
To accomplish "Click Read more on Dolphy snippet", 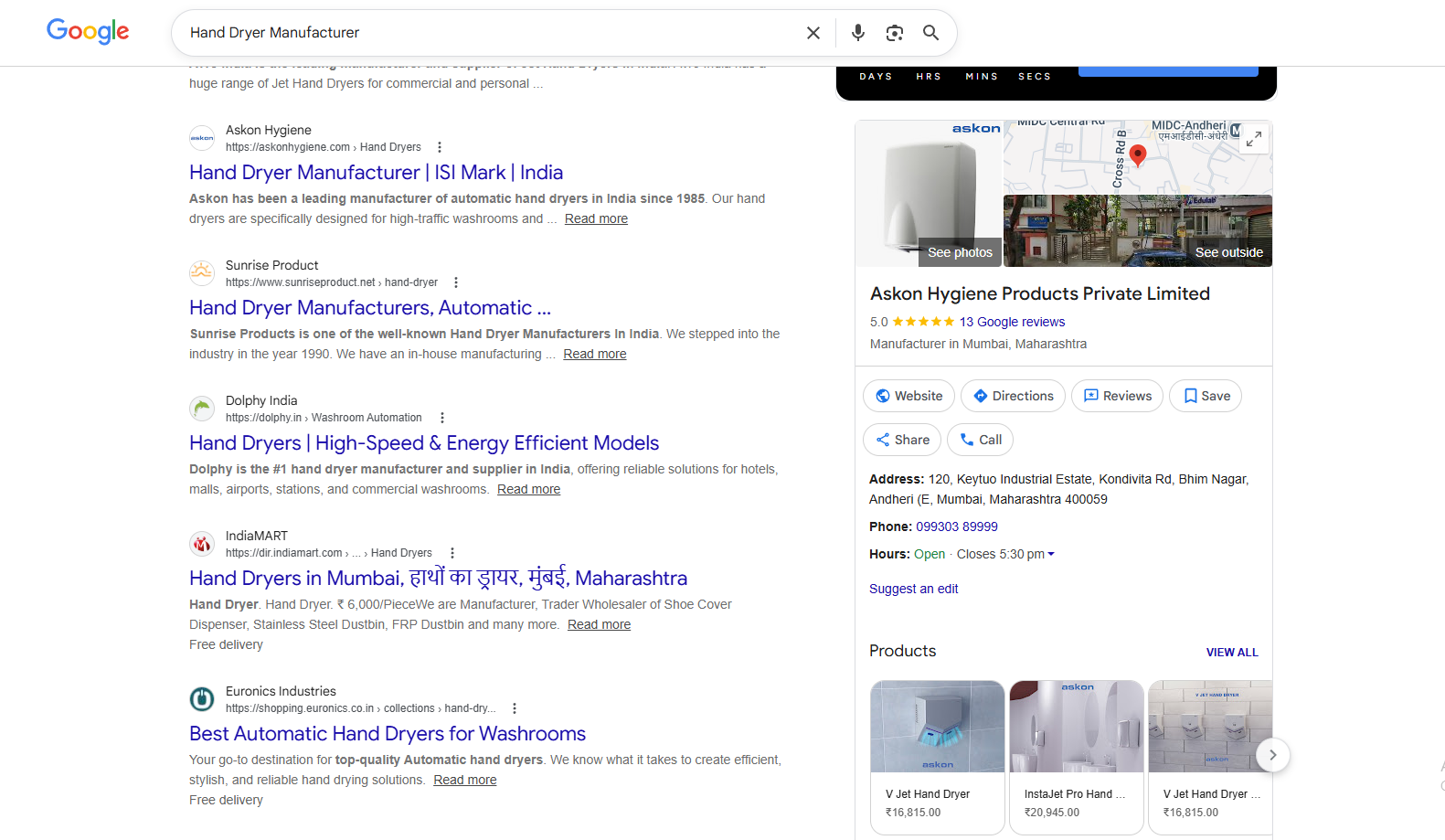I will point(529,489).
